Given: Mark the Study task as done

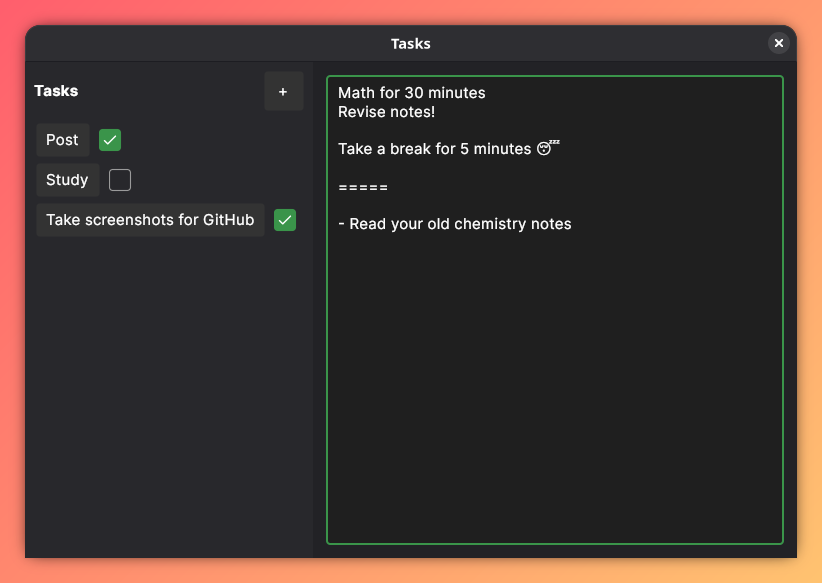Looking at the screenshot, I should click(x=120, y=180).
